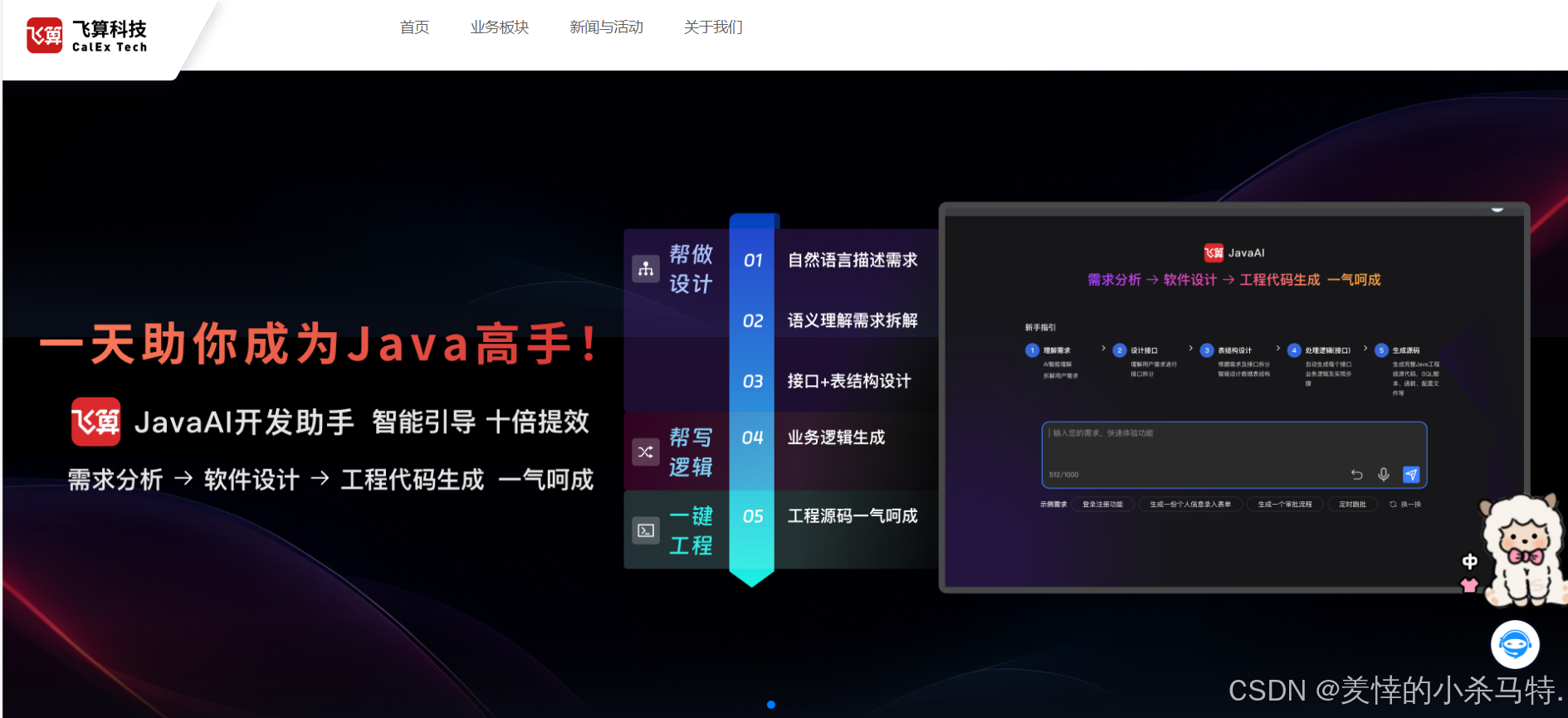The height and width of the screenshot is (718, 1568).
Task: Focus the requirement input text box
Action: click(1234, 454)
